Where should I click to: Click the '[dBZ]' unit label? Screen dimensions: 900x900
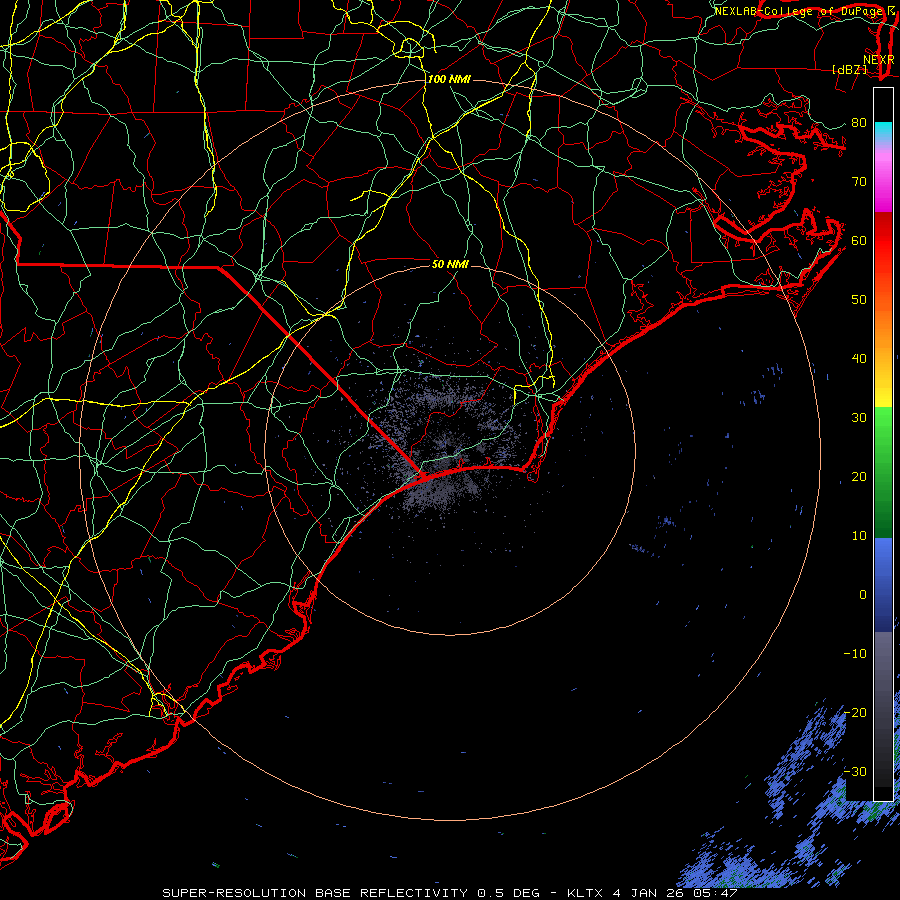(x=849, y=69)
